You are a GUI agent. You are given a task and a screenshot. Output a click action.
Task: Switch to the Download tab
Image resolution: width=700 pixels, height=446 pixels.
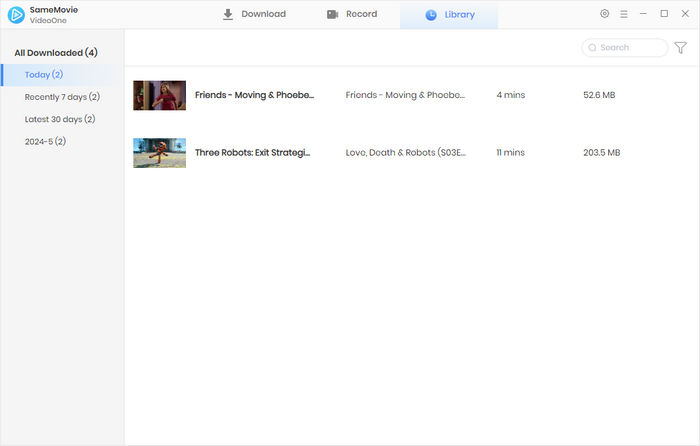coord(254,14)
